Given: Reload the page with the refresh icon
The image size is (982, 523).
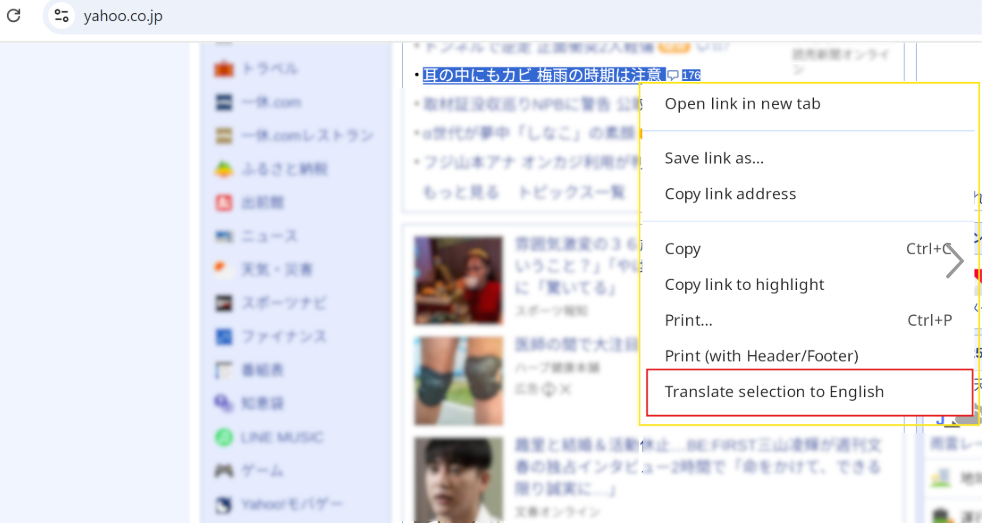Looking at the screenshot, I should pyautogui.click(x=14, y=15).
